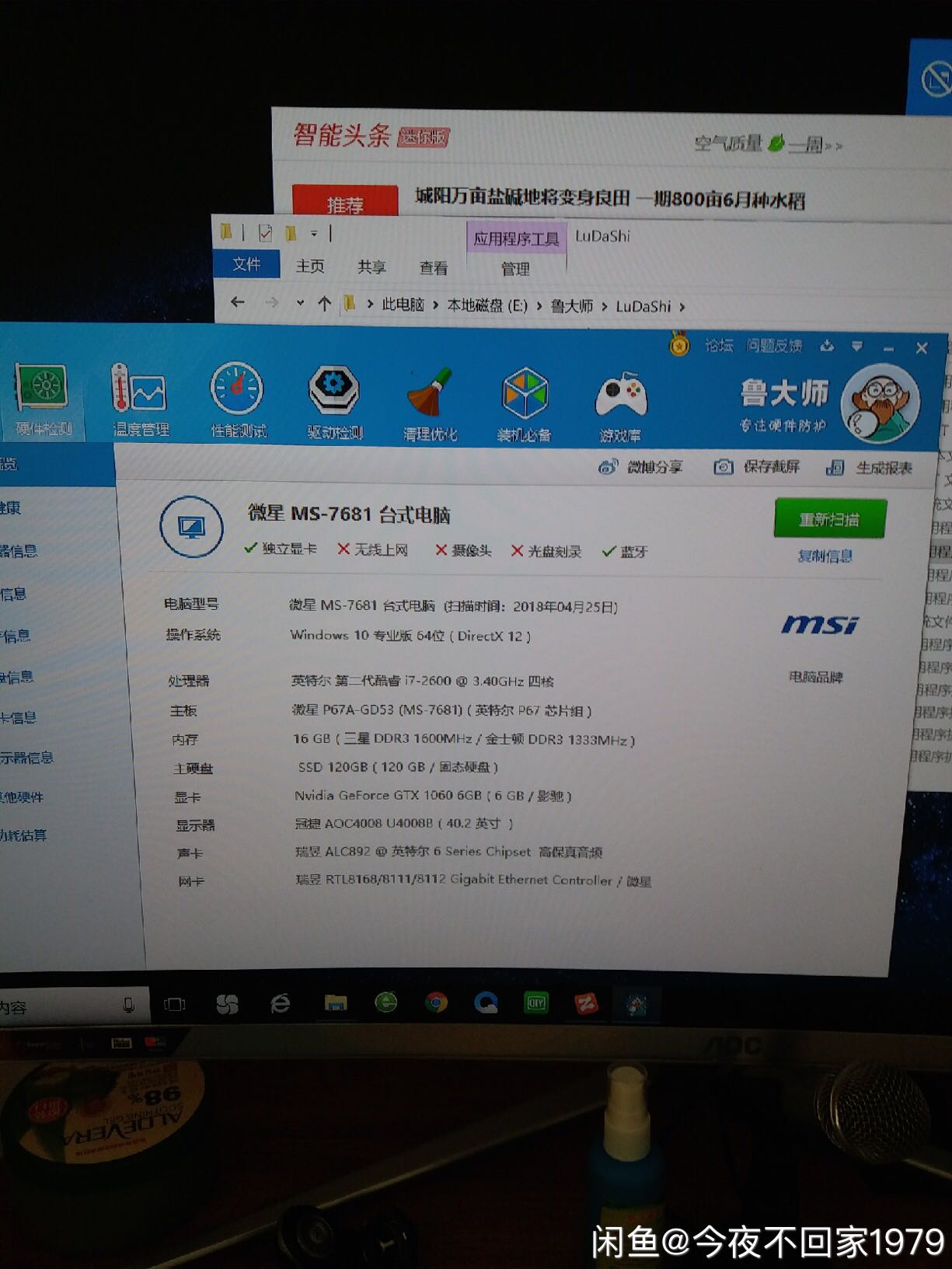Open the 管理 tab under 应用程序工具
The image size is (952, 1269).
pos(515,269)
